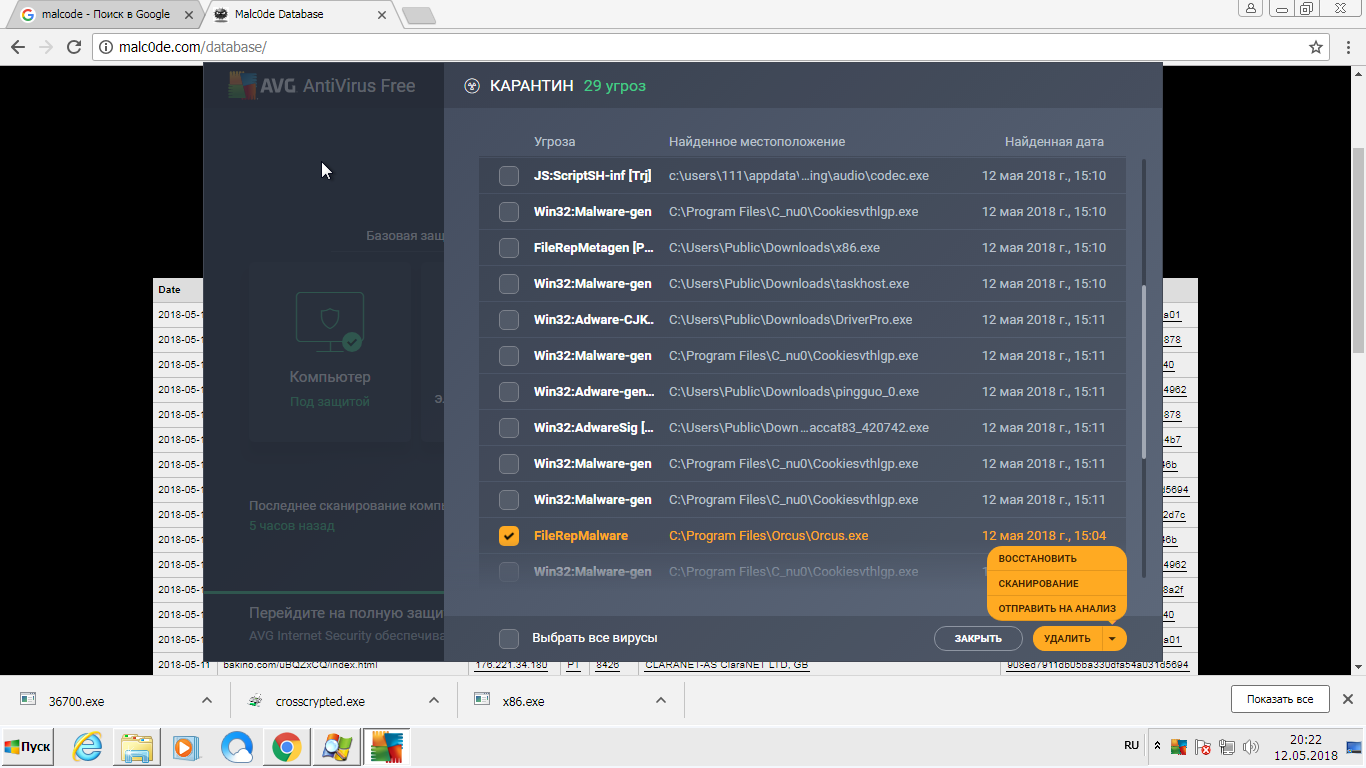This screenshot has height=768, width=1366.
Task: Click the AVG quarantine biohazard icon
Action: [472, 86]
